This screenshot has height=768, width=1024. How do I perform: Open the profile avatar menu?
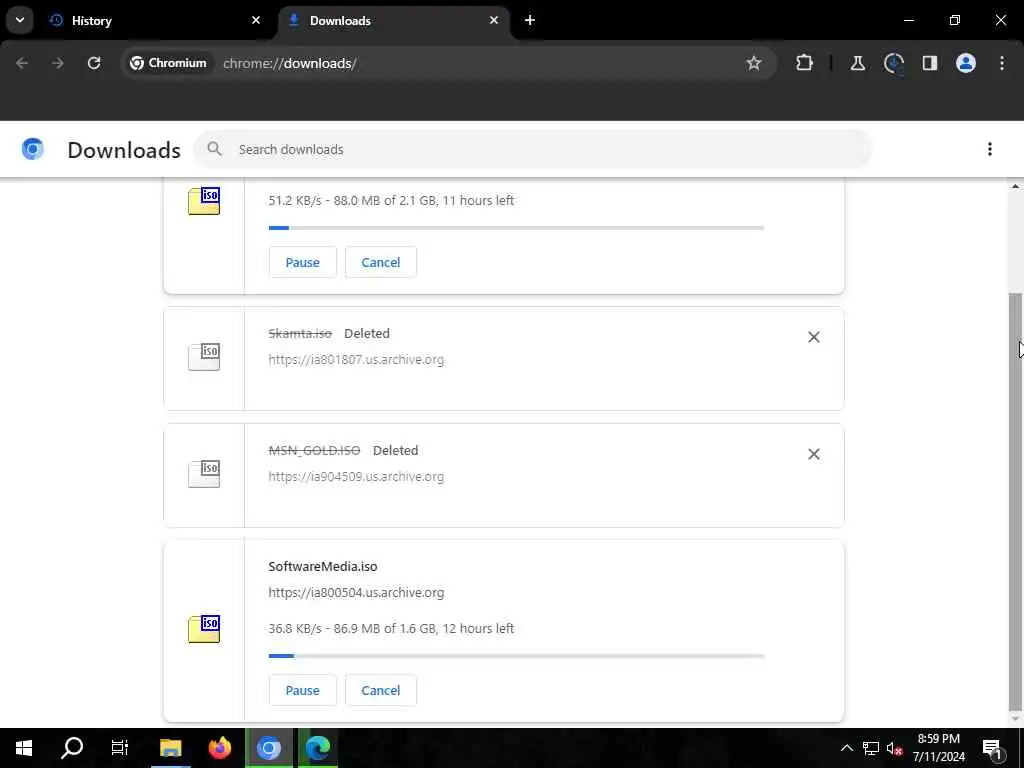(965, 63)
